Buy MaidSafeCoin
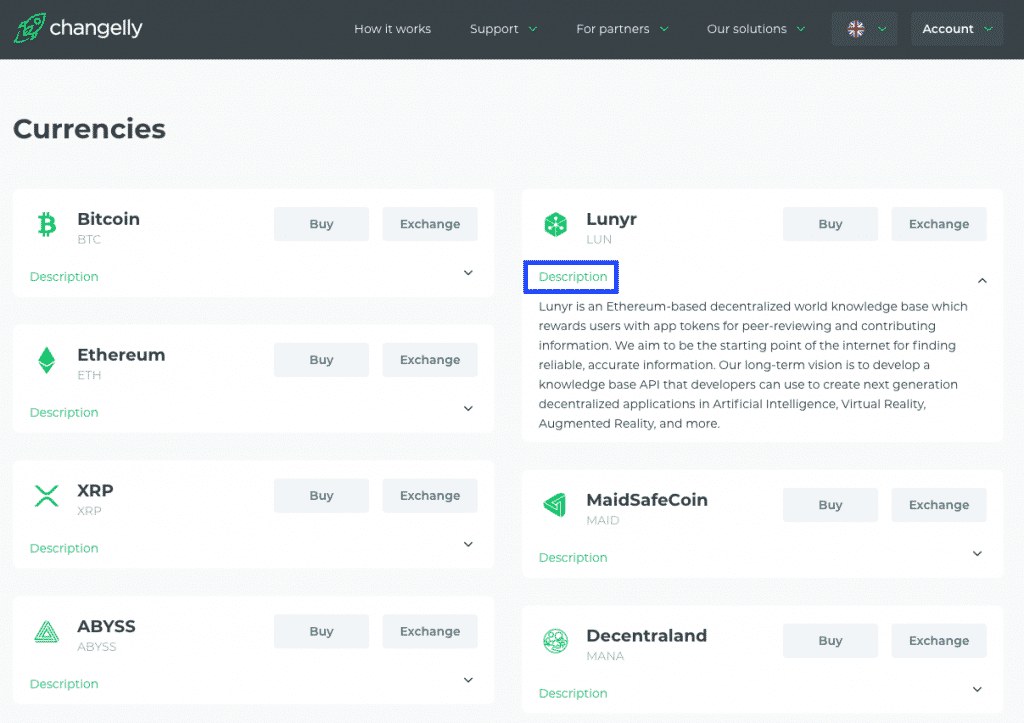 pos(830,505)
